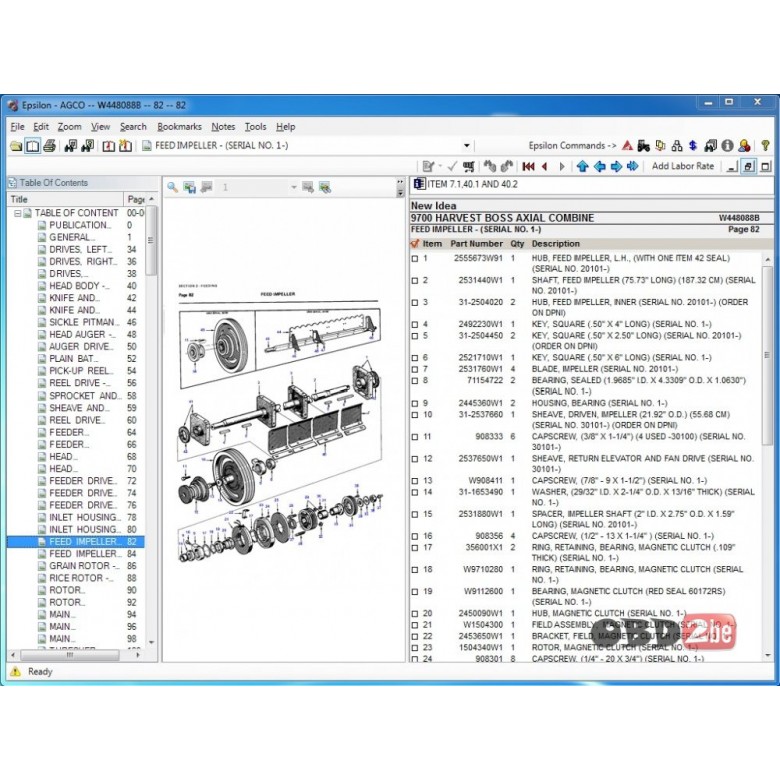Click the Description column header
The height and width of the screenshot is (780, 780).
coord(556,244)
